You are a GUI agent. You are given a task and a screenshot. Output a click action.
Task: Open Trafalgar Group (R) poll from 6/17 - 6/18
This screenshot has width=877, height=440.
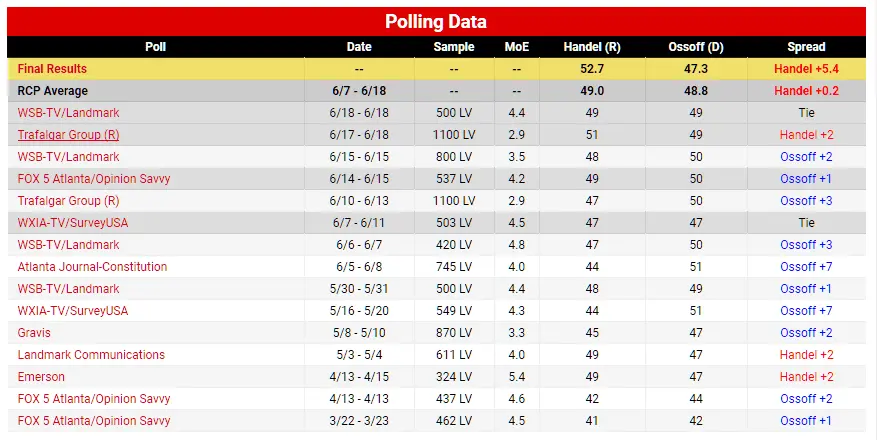[x=68, y=135]
